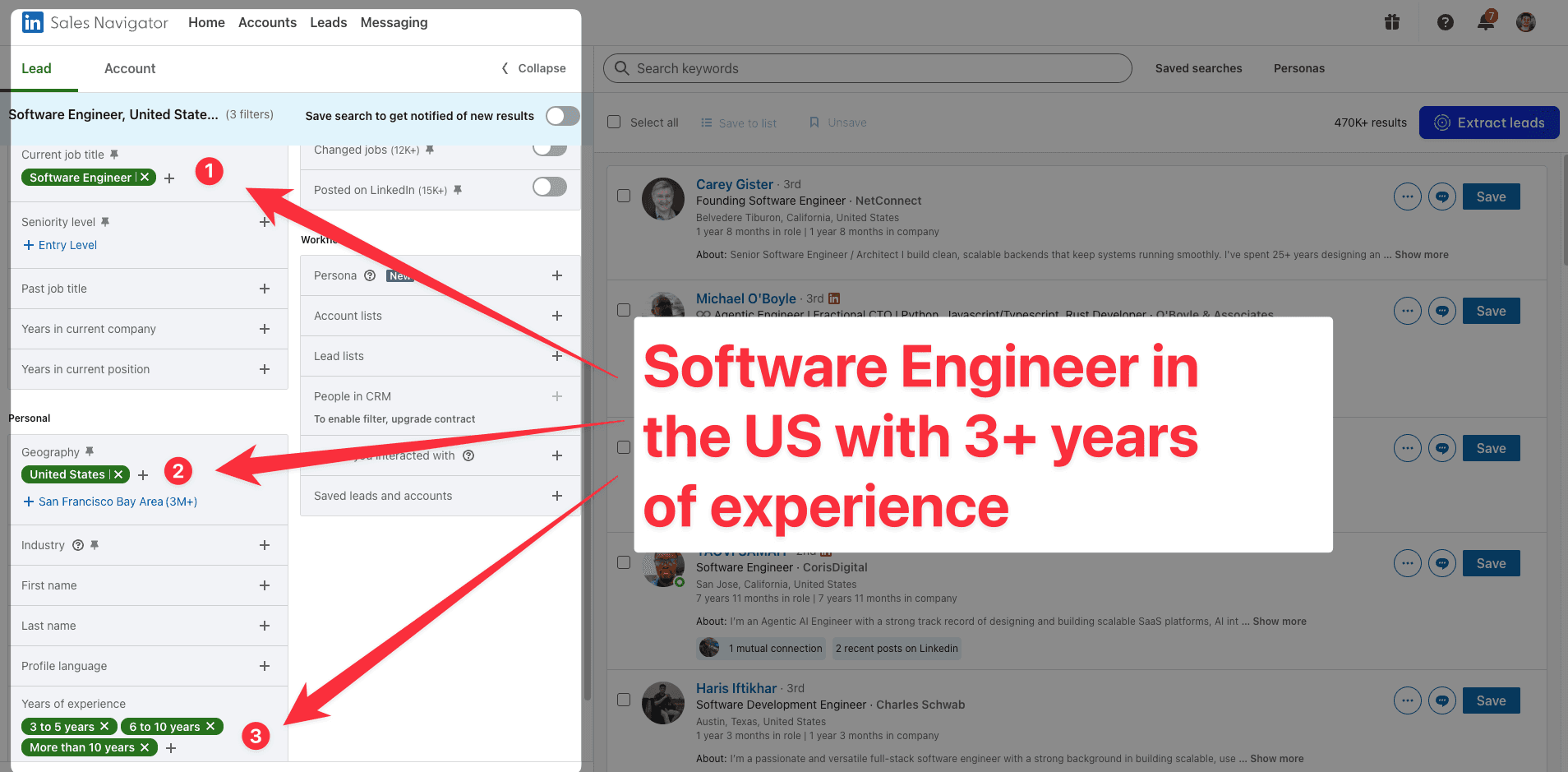
Task: Check the Select all checkbox
Action: (614, 122)
